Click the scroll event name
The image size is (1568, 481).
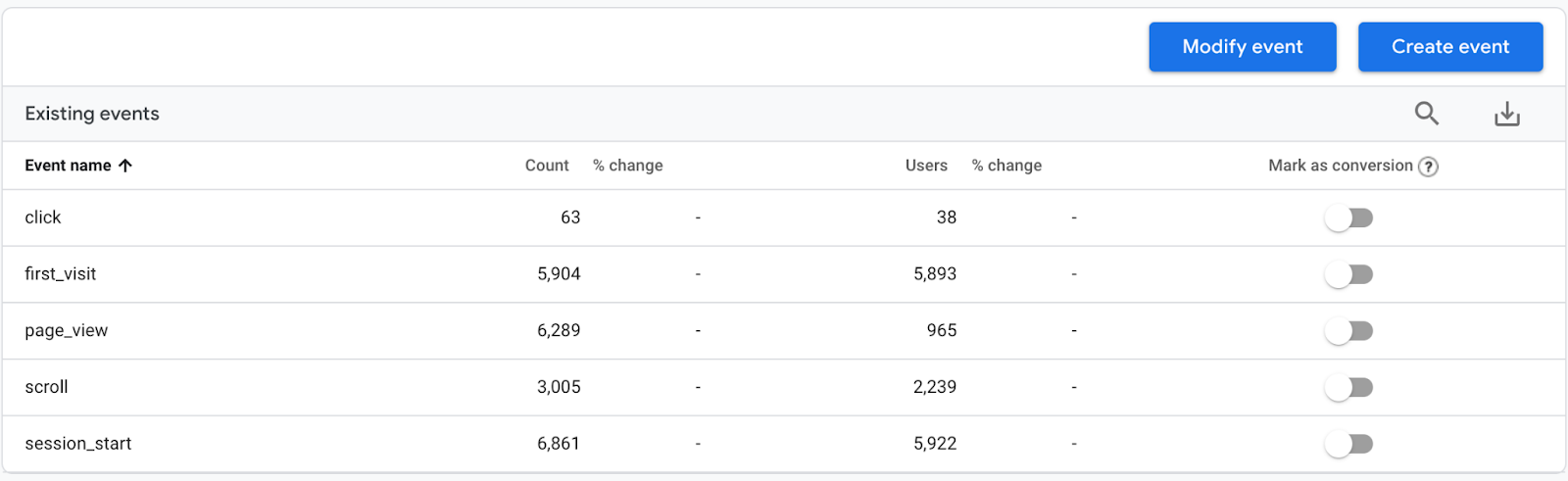coord(47,387)
